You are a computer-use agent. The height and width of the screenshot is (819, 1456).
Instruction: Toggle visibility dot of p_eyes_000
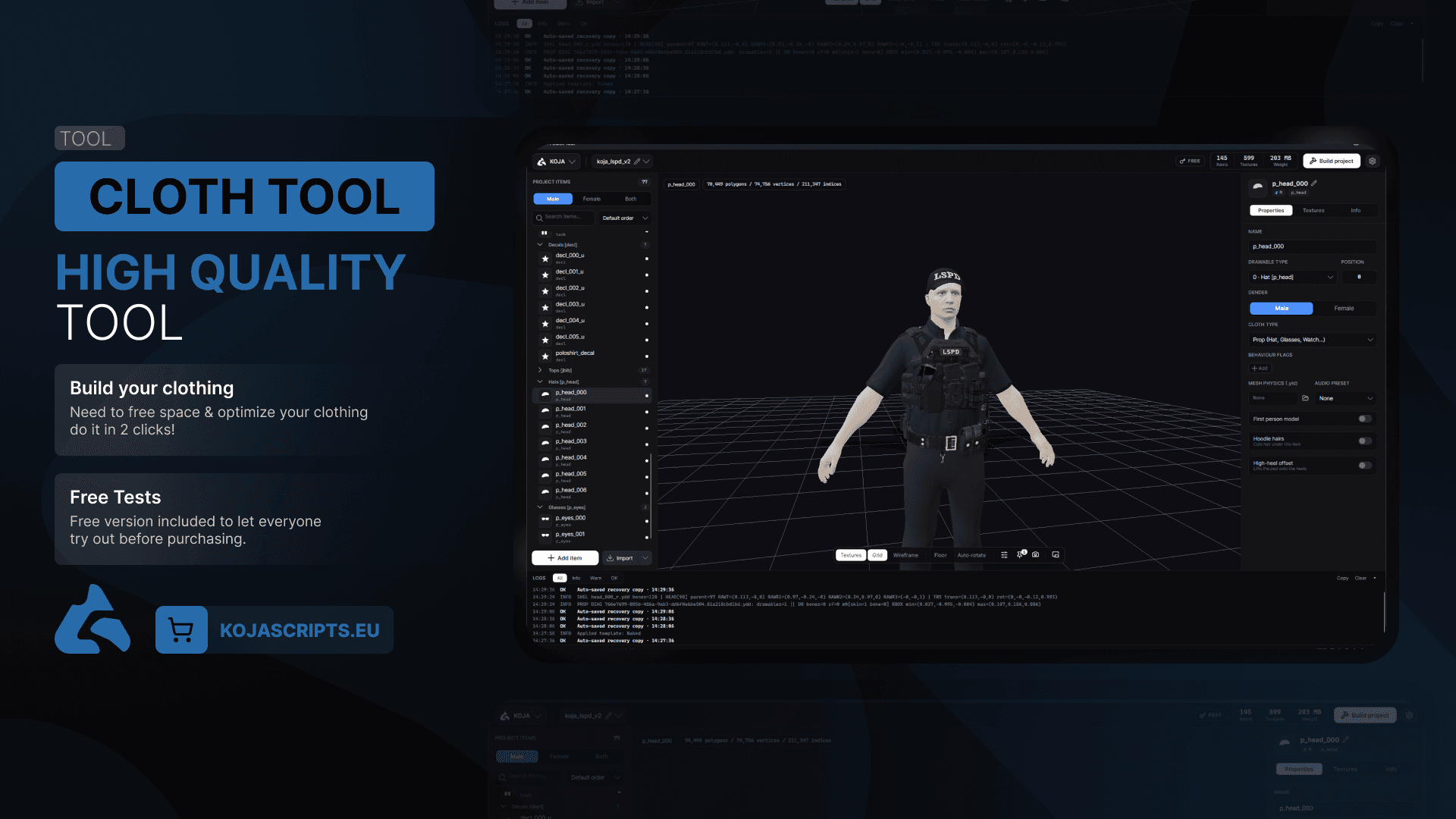point(646,522)
